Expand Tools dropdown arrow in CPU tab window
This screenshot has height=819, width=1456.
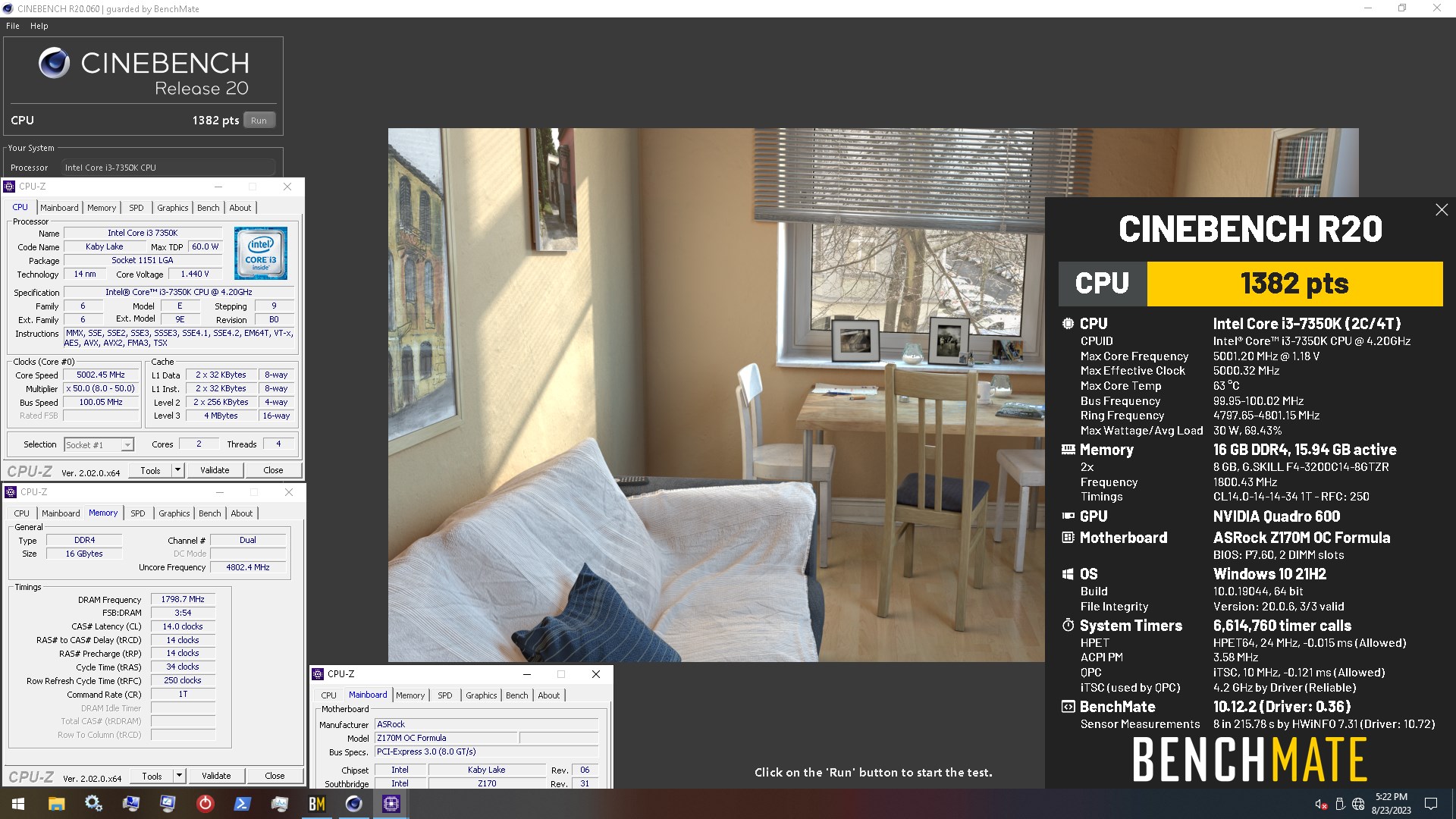pos(177,471)
